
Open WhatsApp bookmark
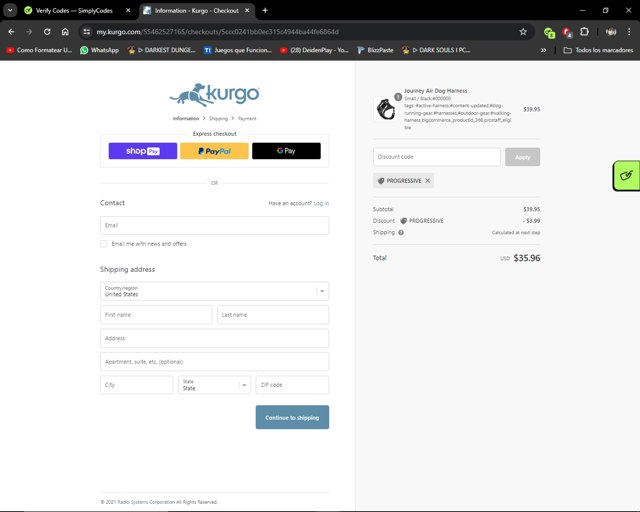click(x=100, y=50)
